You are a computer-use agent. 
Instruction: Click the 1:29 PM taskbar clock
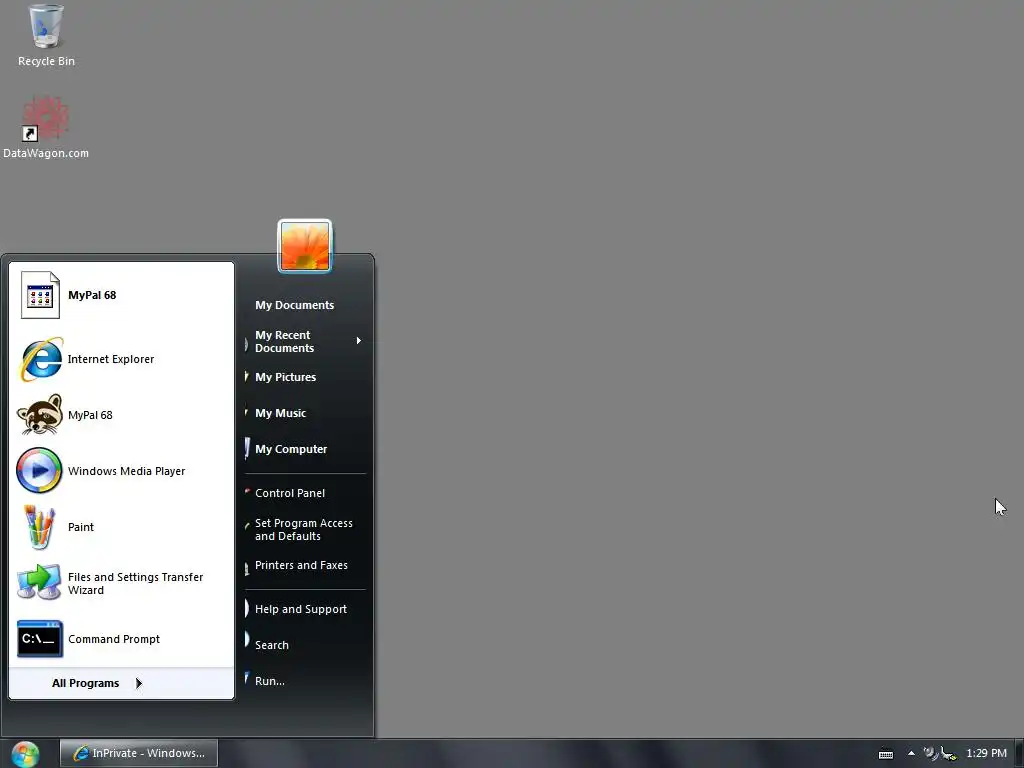(986, 753)
